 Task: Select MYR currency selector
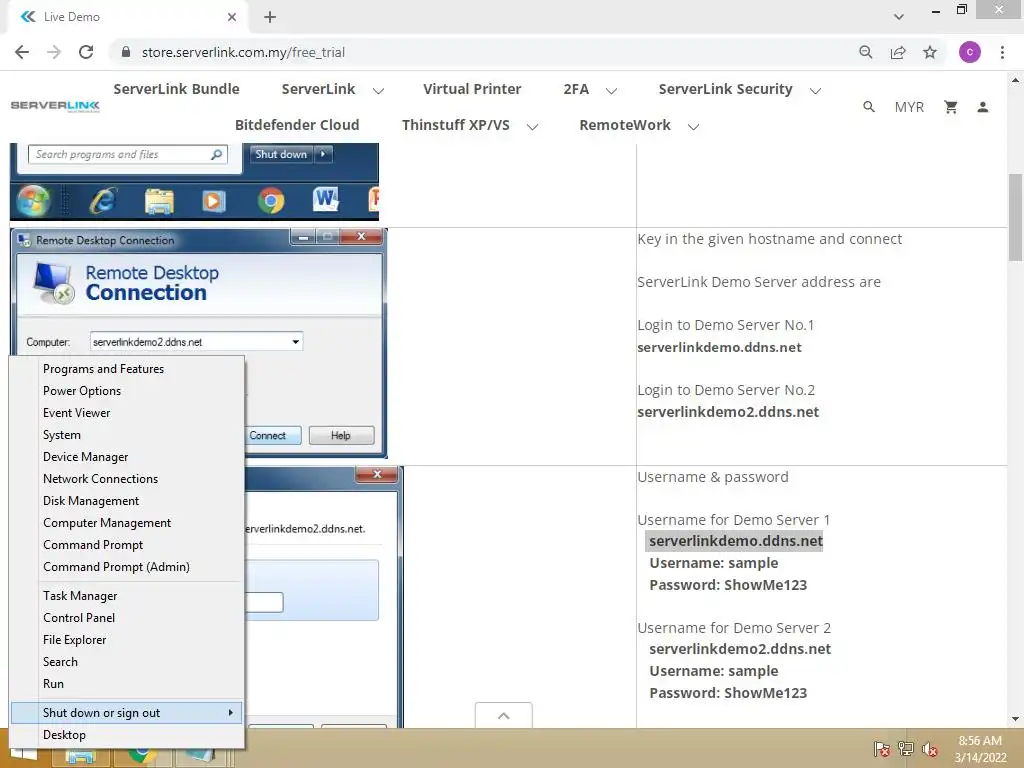click(x=909, y=107)
